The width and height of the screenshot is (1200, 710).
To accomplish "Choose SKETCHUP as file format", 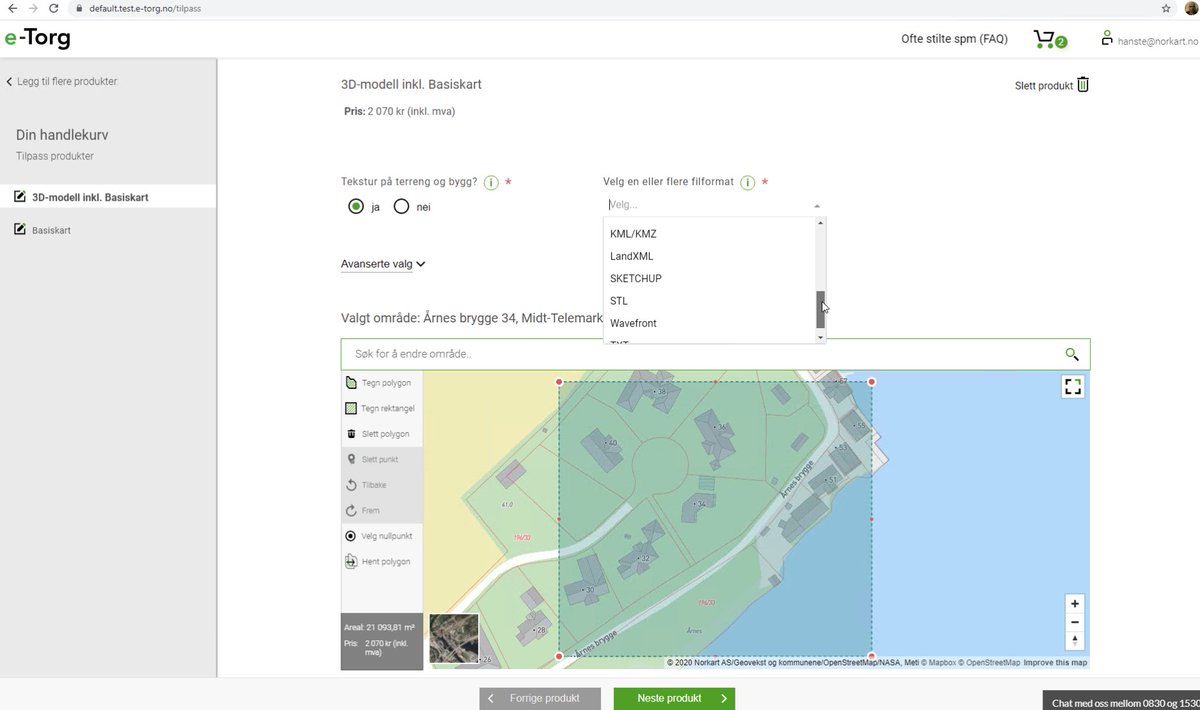I will click(636, 278).
